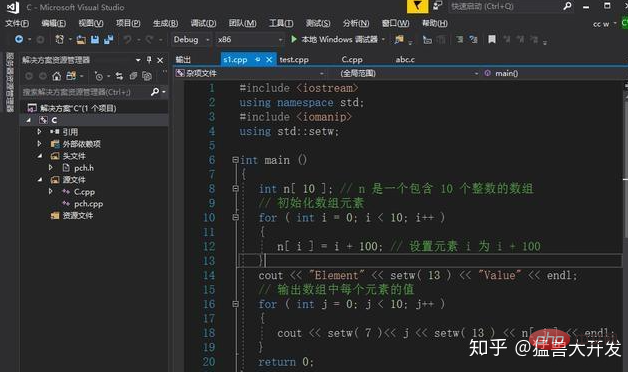Collapse the C project node
Image resolution: width=628 pixels, height=372 pixels.
coord(28,120)
